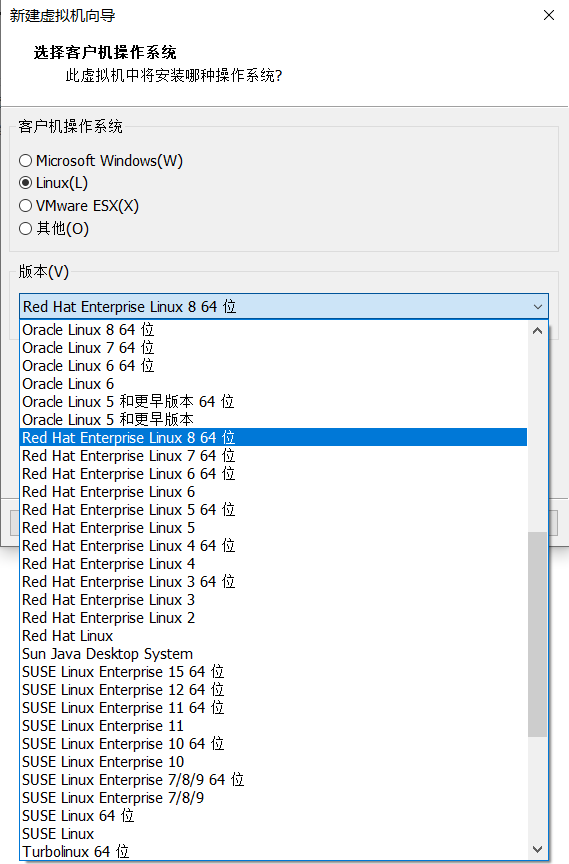The width and height of the screenshot is (569, 864).
Task: Select plain SUSE Linux entry
Action: (273, 834)
